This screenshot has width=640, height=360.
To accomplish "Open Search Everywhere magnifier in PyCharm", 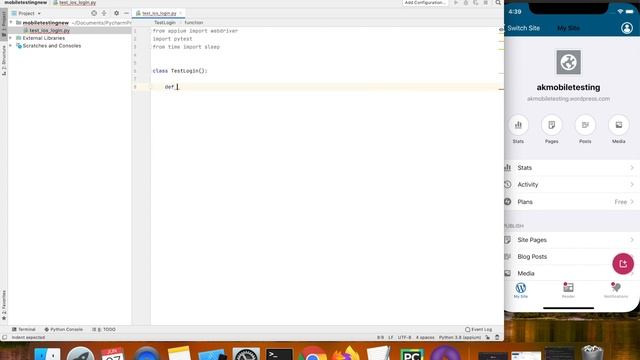I will point(498,2).
